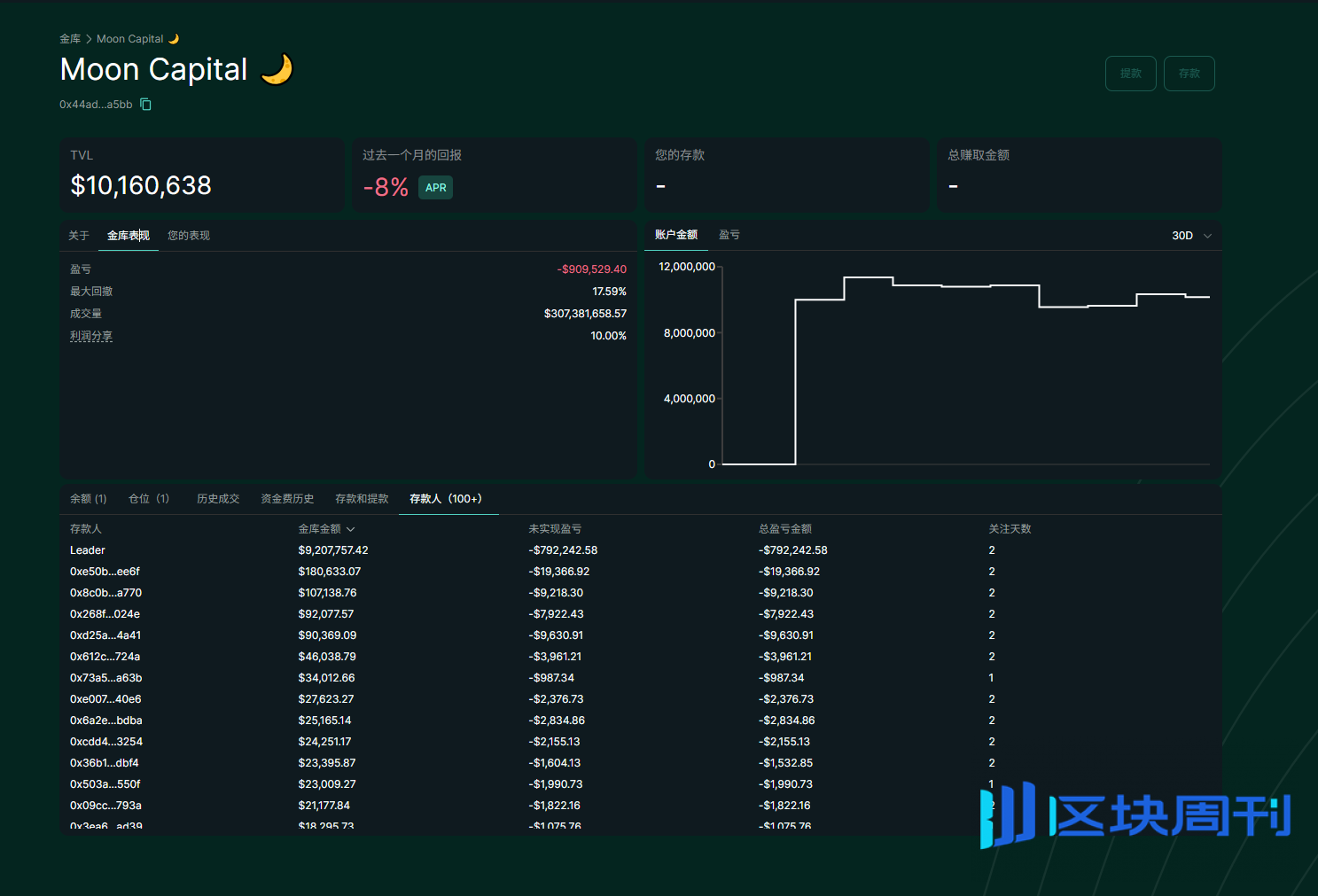Screen dimensions: 1318x896
Task: Select depositor 0xe007...40e6
Action: click(640, 699)
